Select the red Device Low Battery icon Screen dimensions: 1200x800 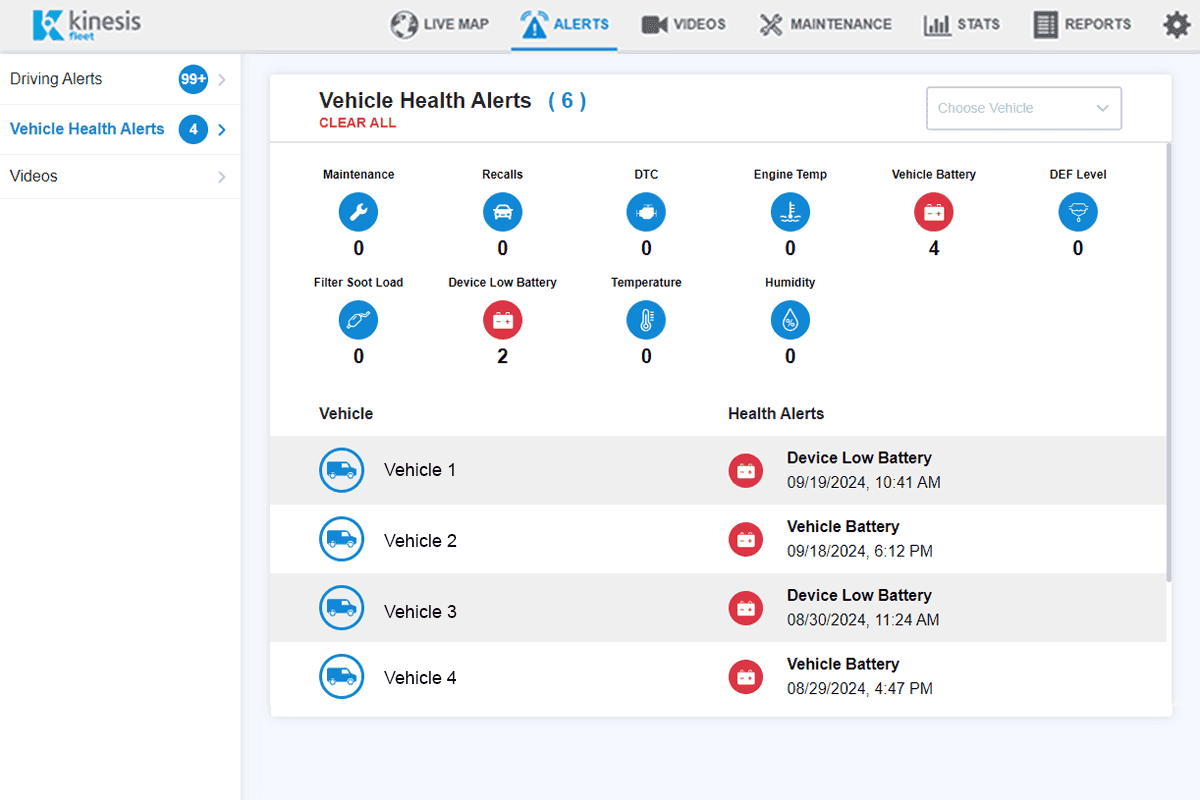pos(502,320)
